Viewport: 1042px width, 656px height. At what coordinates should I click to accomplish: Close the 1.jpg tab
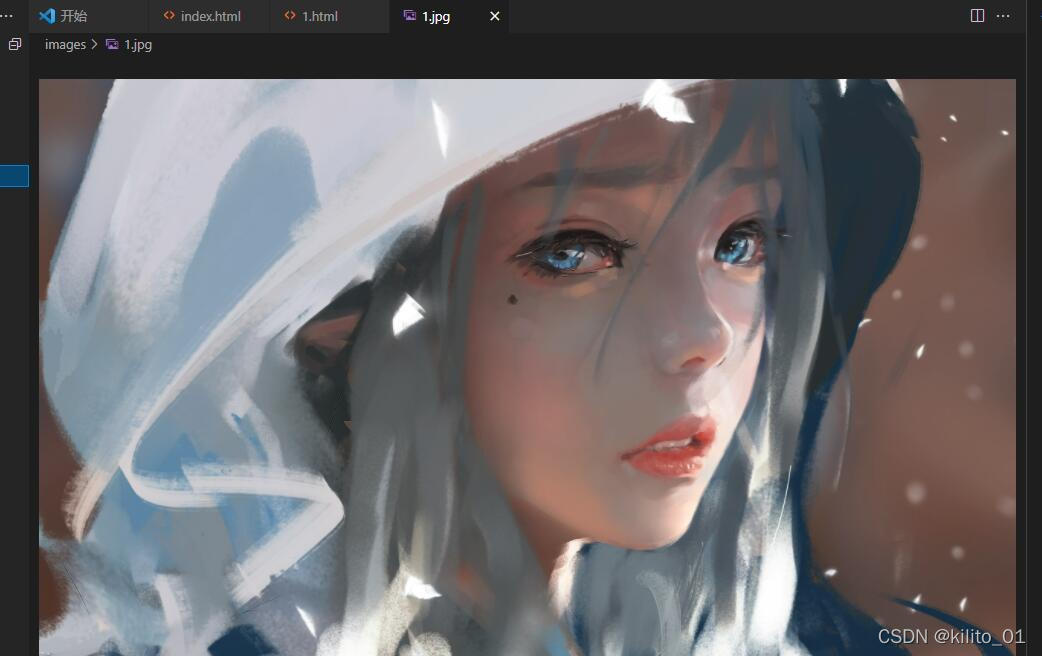[x=494, y=16]
